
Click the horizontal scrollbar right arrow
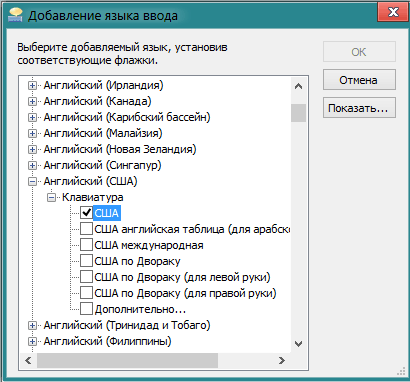tap(282, 360)
